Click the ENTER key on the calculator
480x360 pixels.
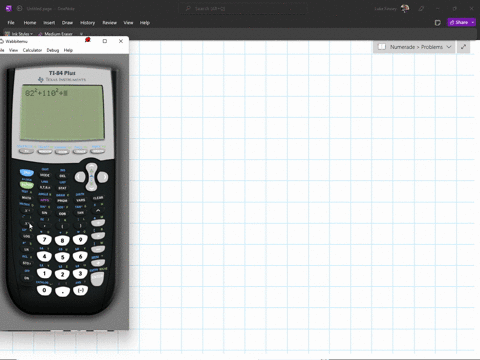[97, 279]
